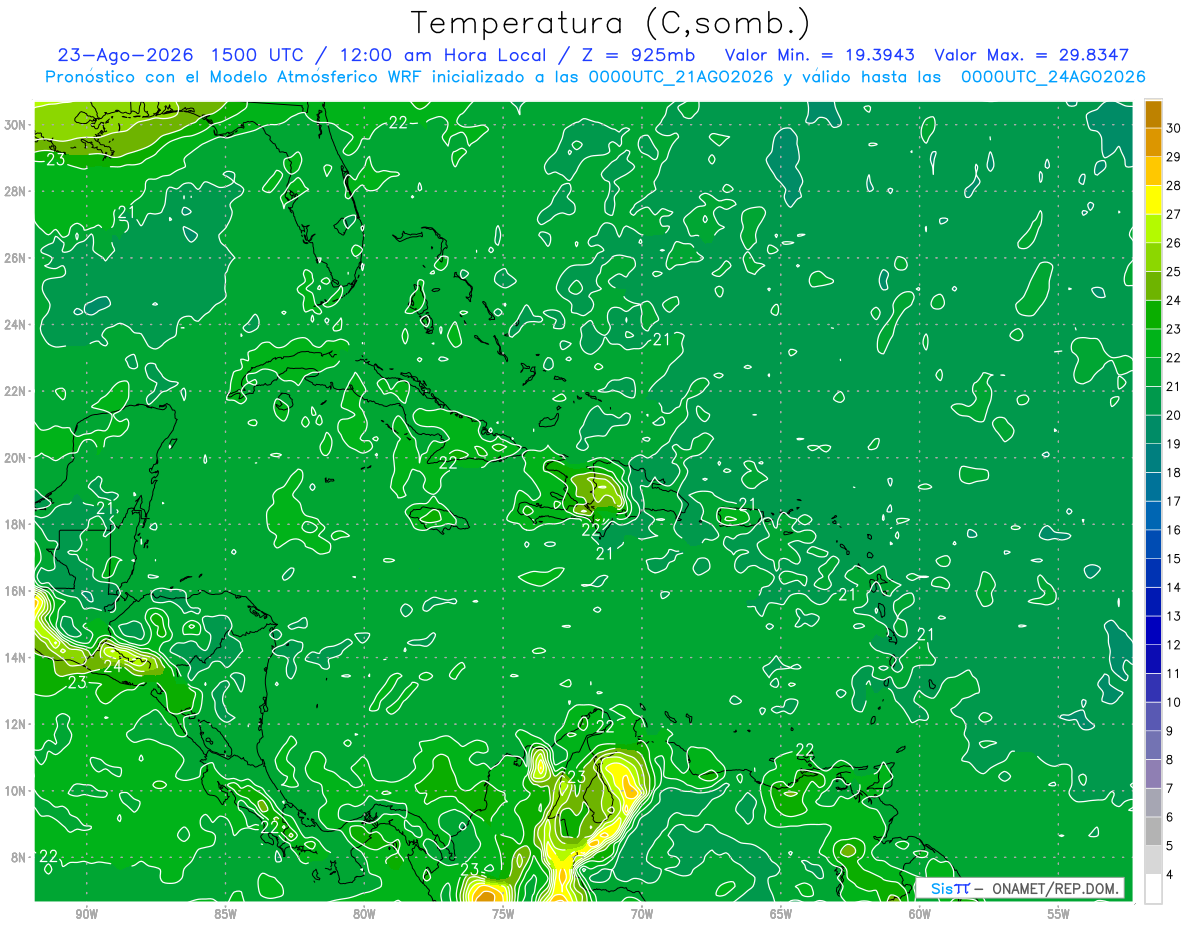Click the 85W longitude axis label
Image resolution: width=1200 pixels, height=927 pixels.
pyautogui.click(x=225, y=914)
